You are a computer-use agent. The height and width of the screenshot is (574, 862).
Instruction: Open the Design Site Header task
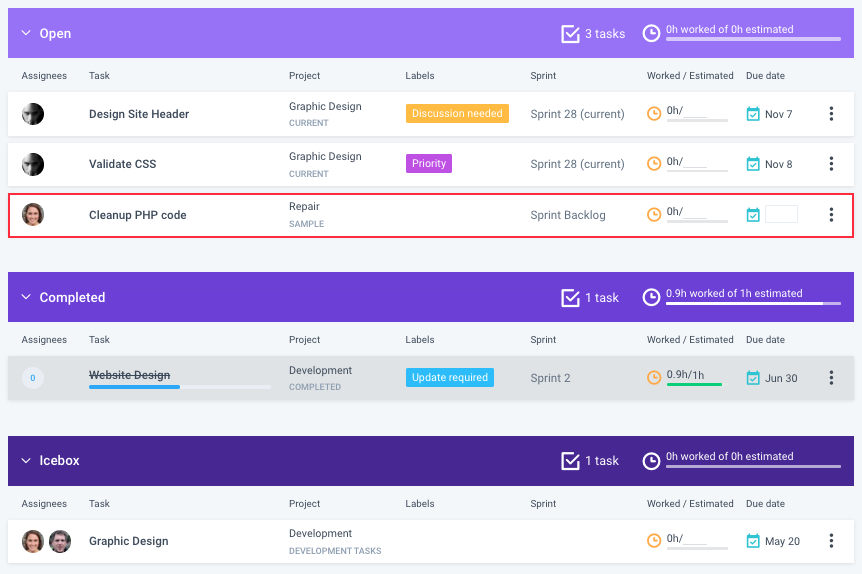[x=139, y=114]
